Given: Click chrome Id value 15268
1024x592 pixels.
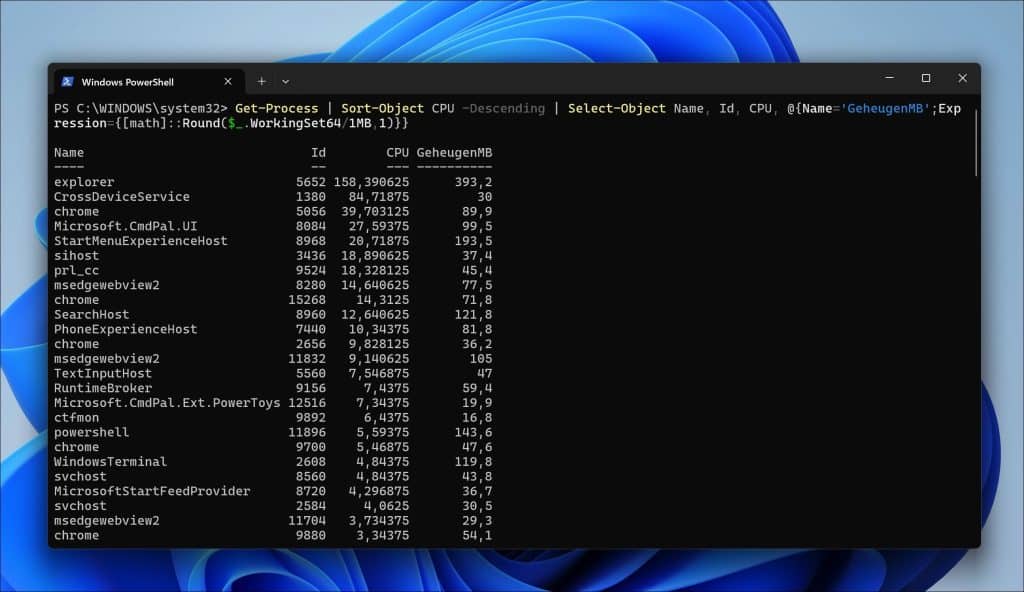Looking at the screenshot, I should (x=307, y=300).
